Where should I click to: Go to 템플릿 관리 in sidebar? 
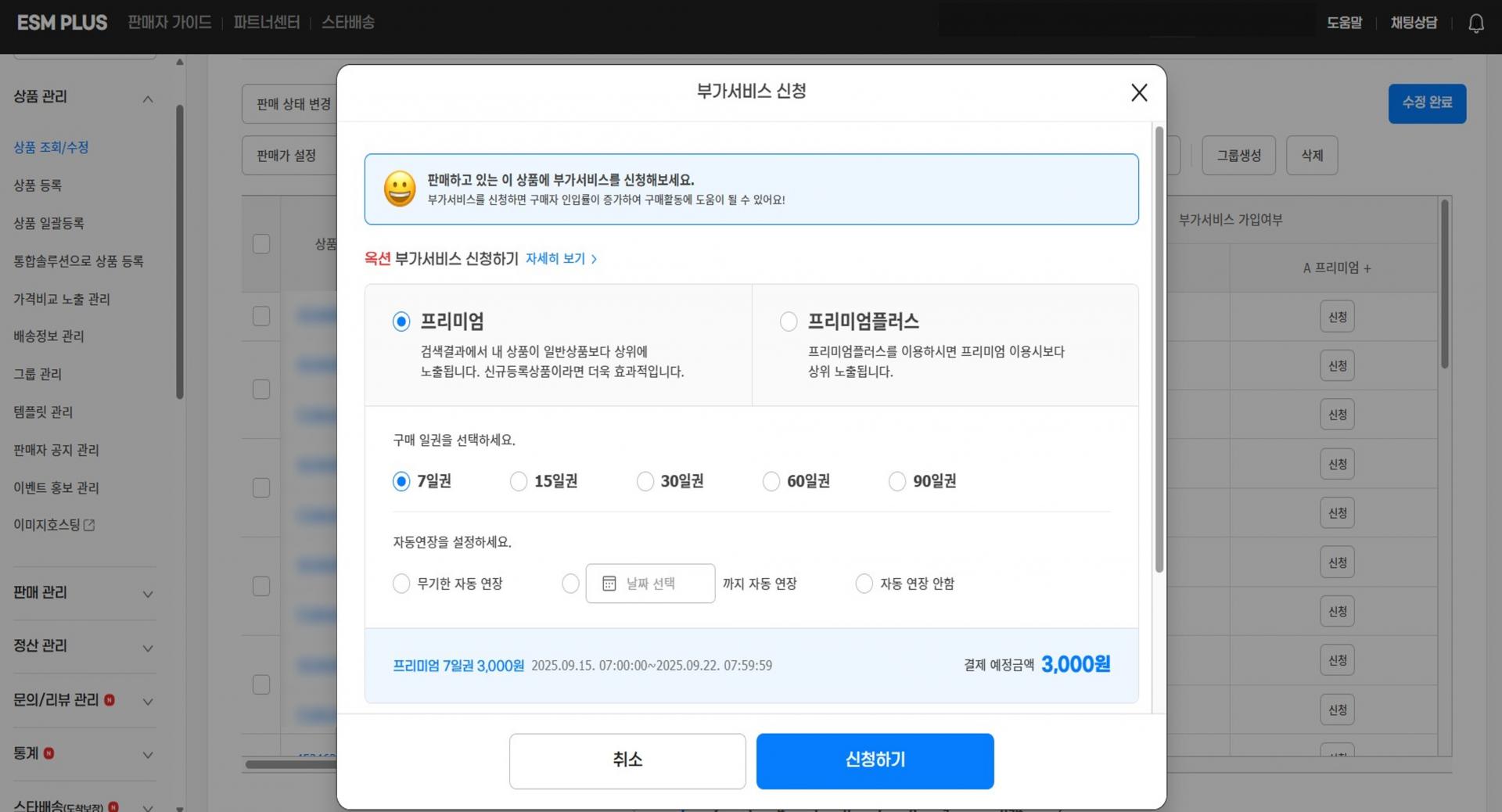coord(43,412)
